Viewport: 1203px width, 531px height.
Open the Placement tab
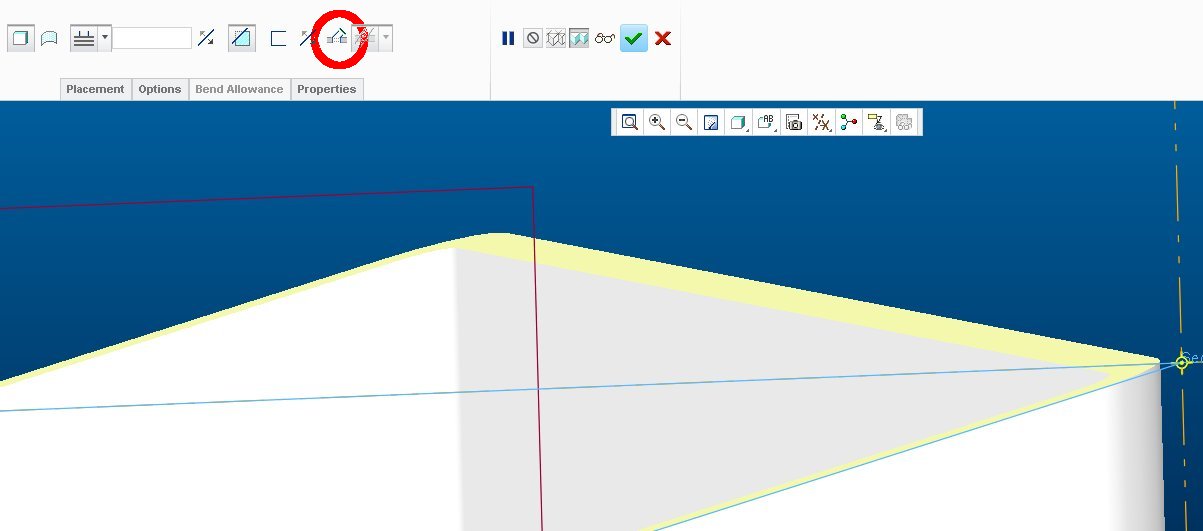95,89
